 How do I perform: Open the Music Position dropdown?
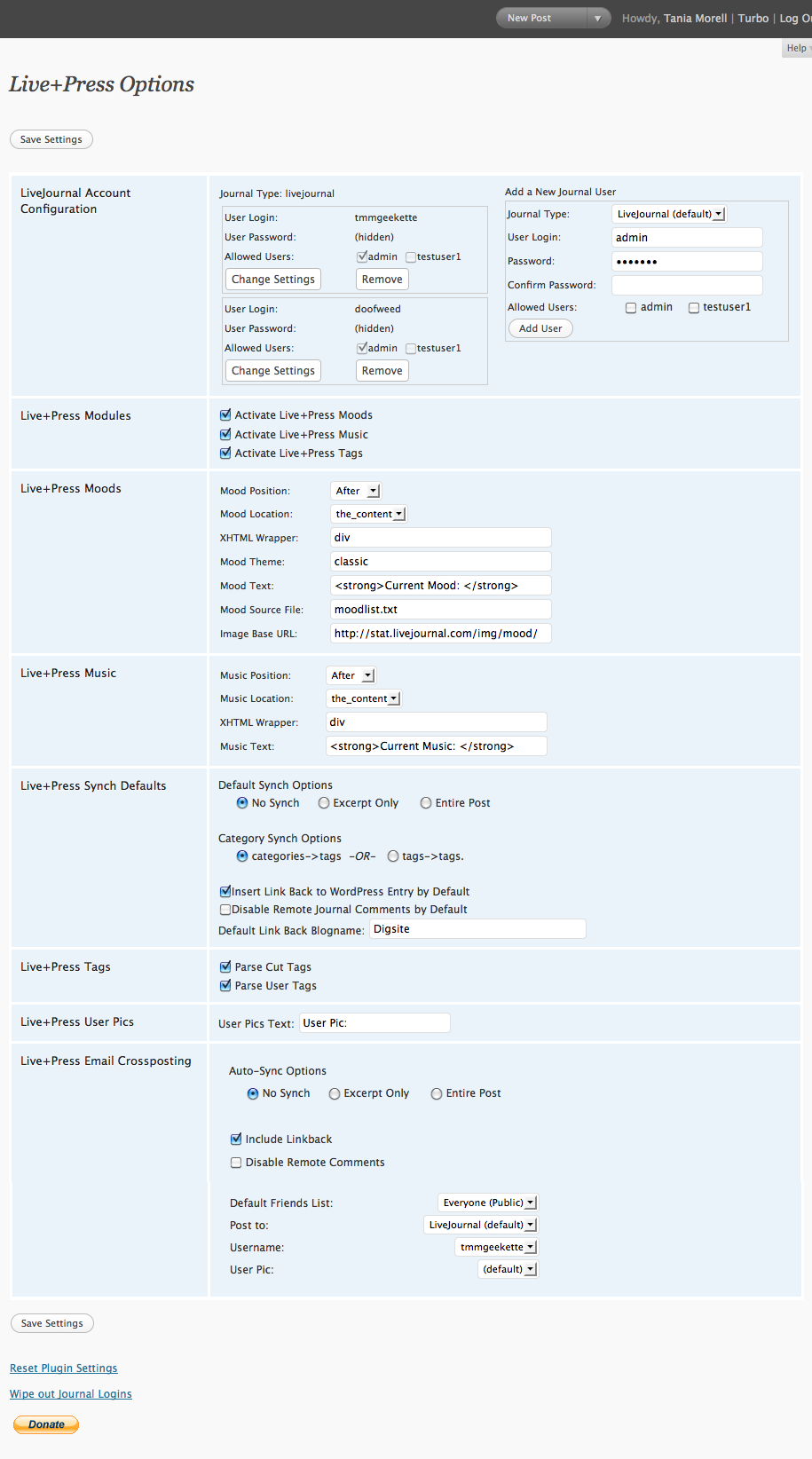tap(351, 675)
